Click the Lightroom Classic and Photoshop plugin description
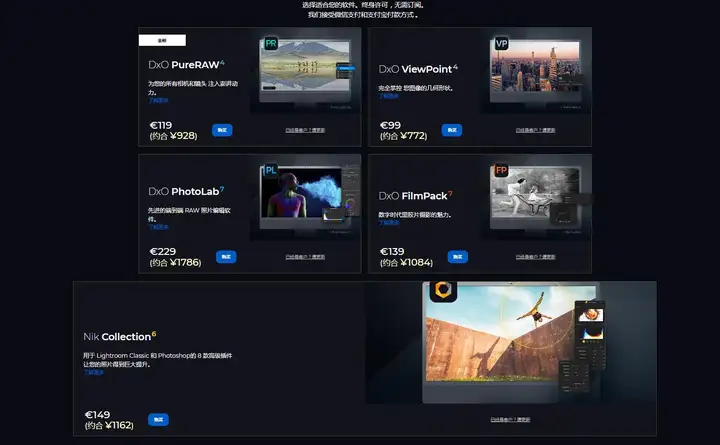Viewport: 720px width, 445px height. pos(158,360)
